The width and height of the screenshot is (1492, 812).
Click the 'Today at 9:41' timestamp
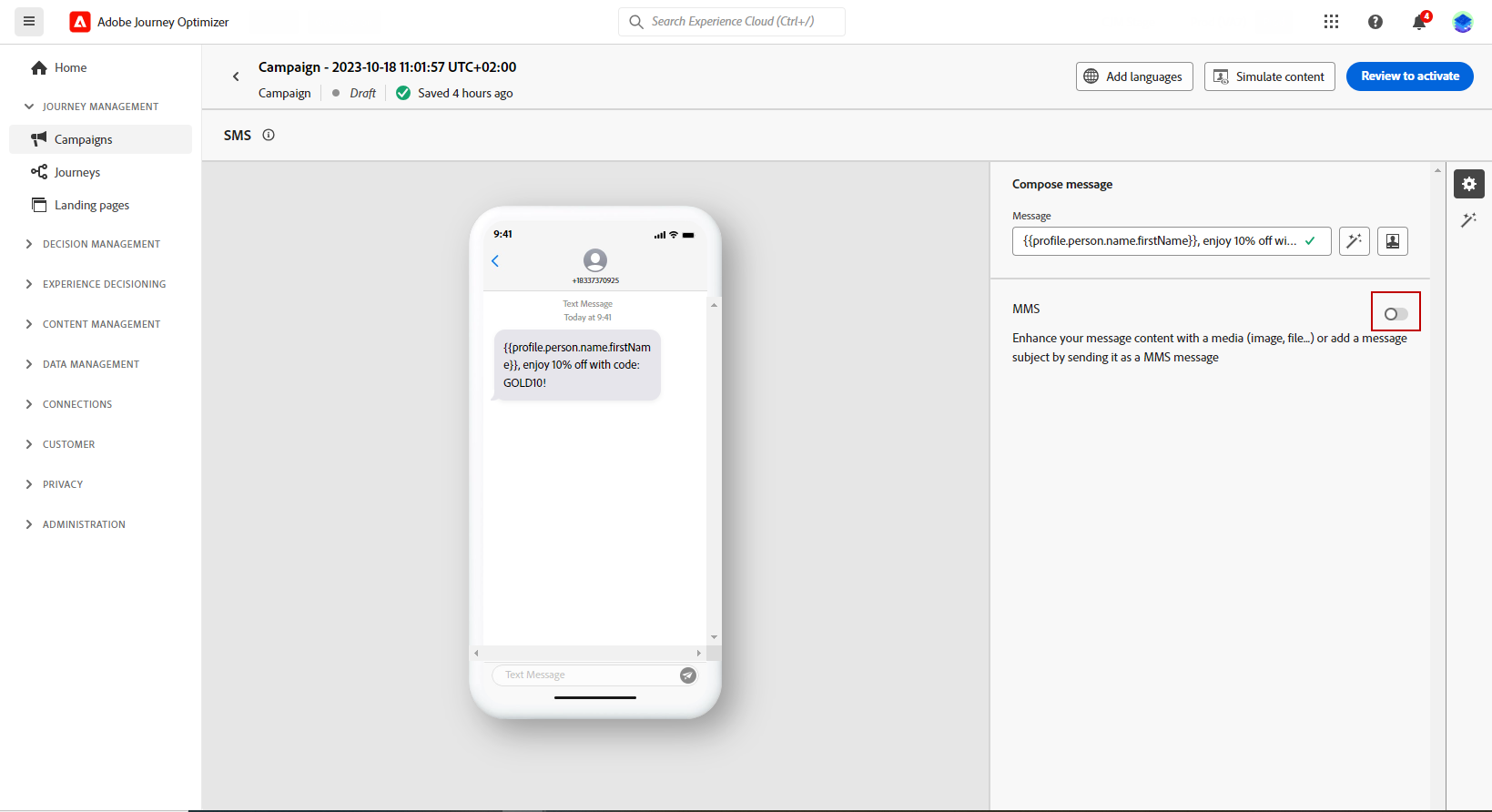tap(588, 318)
